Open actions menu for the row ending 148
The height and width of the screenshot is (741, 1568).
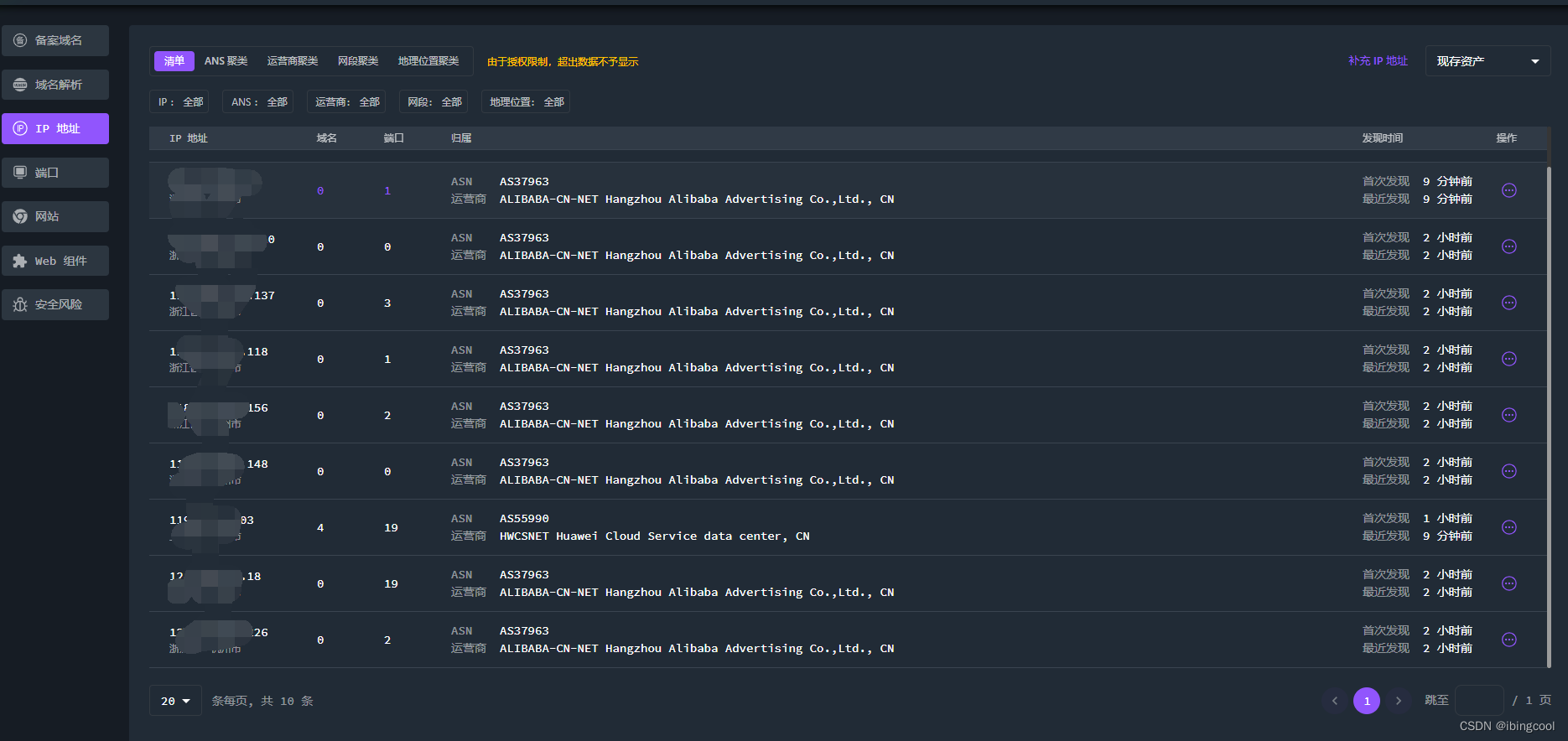[x=1508, y=471]
